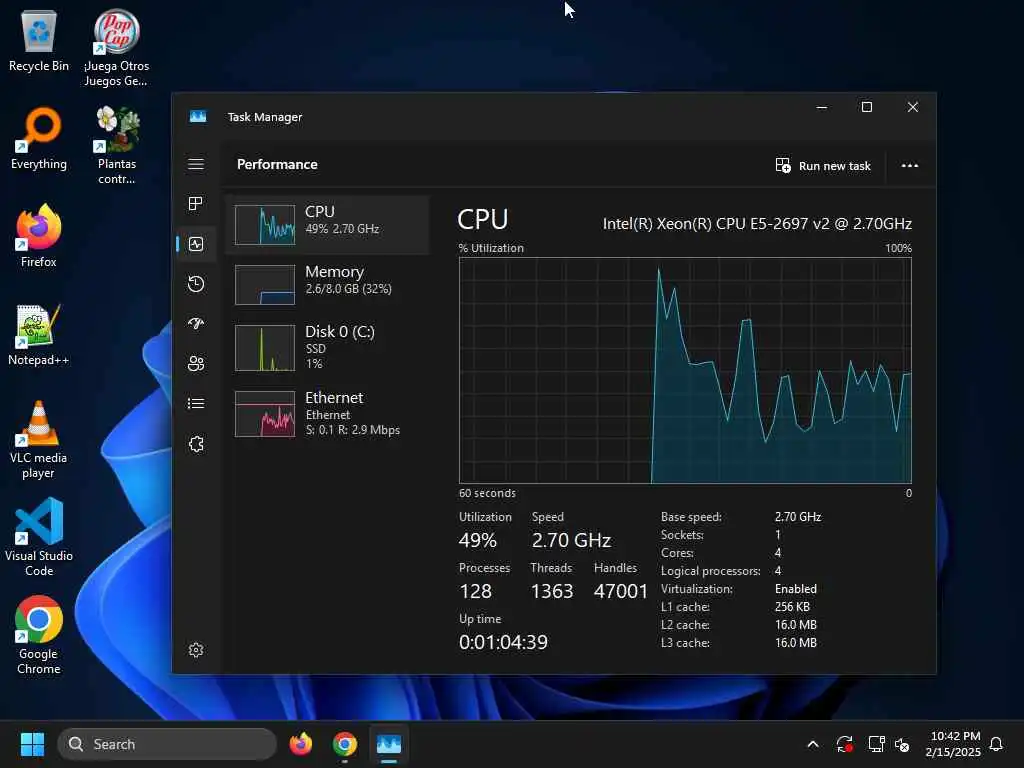The height and width of the screenshot is (768, 1024).
Task: Open Firefox from the taskbar
Action: coord(300,744)
